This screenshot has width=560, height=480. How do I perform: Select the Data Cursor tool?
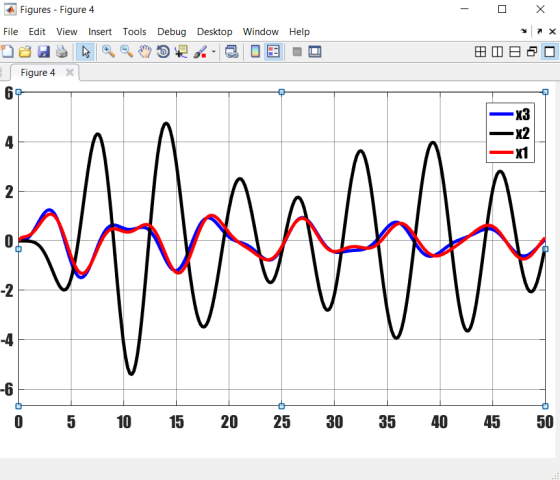point(181,52)
